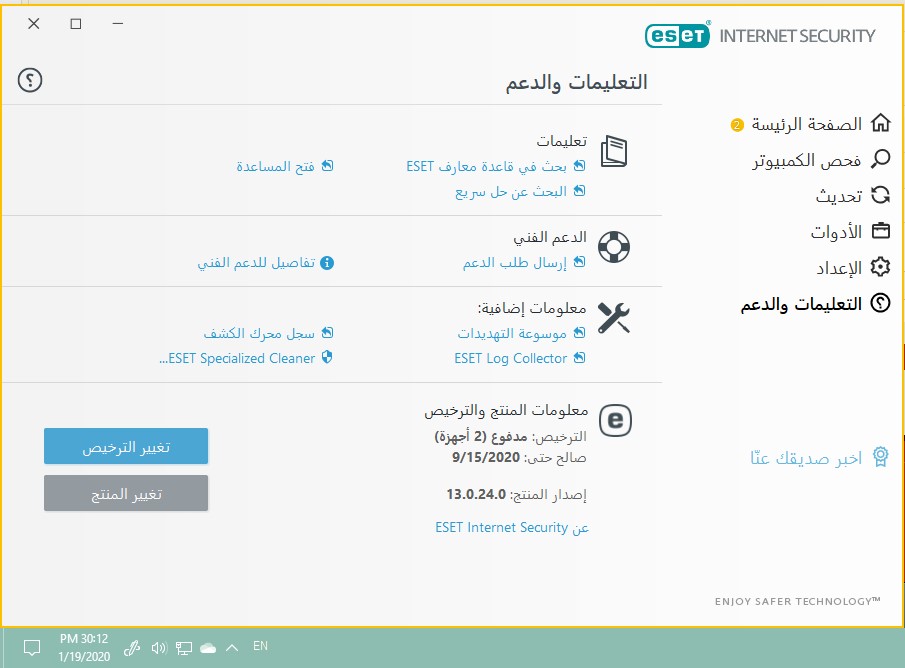The height and width of the screenshot is (668, 905).
Task: Open the OneDrive cloud tray icon
Action: (x=208, y=648)
